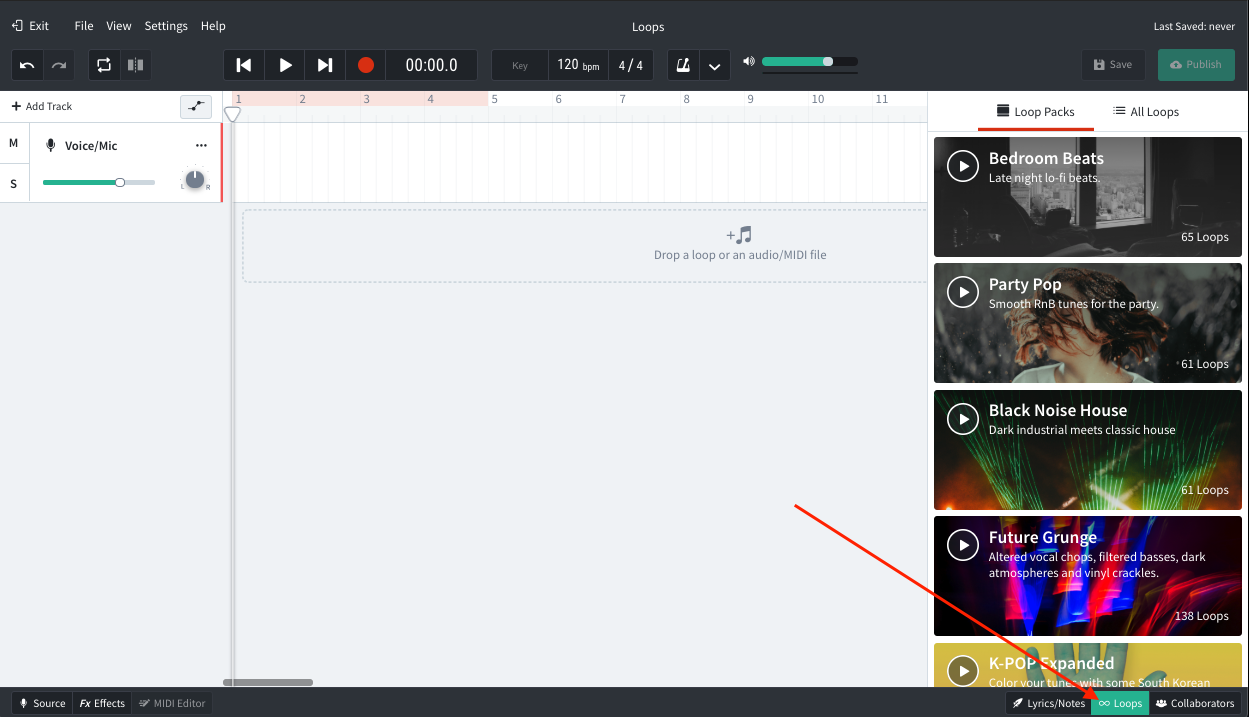Click the split region icon in the toolbar
The height and width of the screenshot is (717, 1249).
[136, 65]
